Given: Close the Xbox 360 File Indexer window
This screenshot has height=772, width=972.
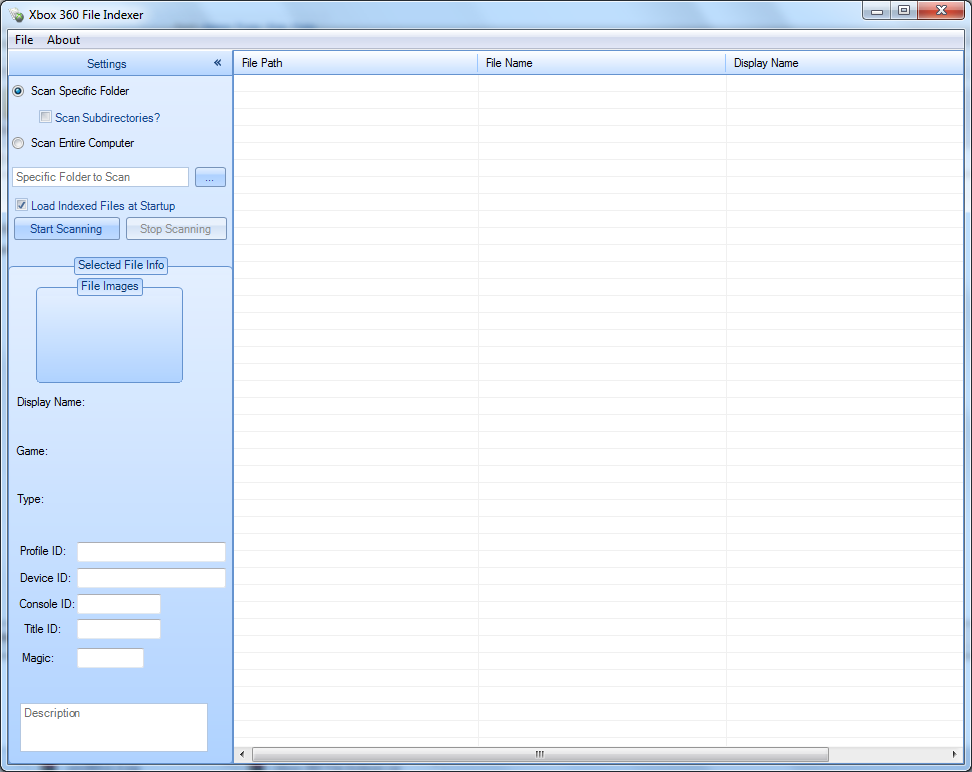Looking at the screenshot, I should click(941, 11).
